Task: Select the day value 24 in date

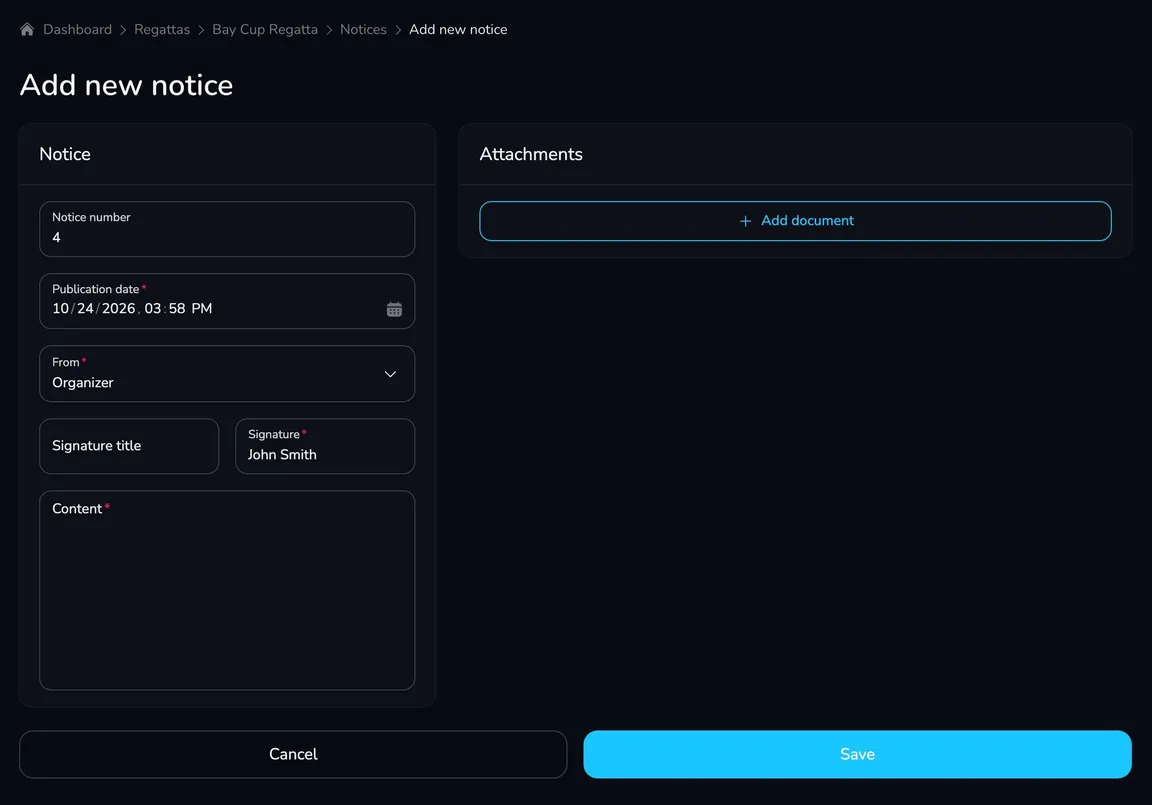Action: coord(85,308)
